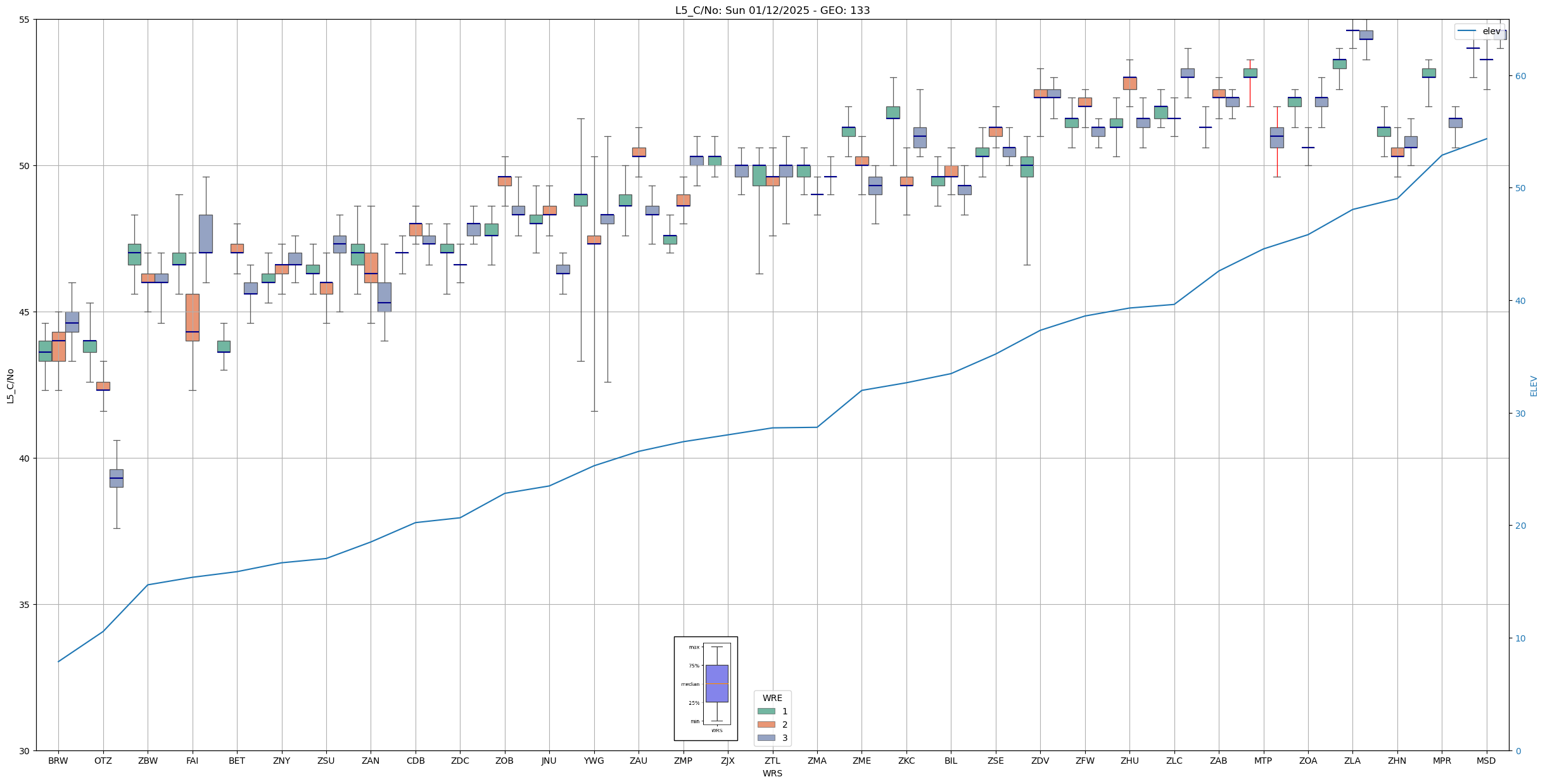The width and height of the screenshot is (1545, 784).
Task: Click the tall orange FAI box
Action: pyautogui.click(x=193, y=317)
